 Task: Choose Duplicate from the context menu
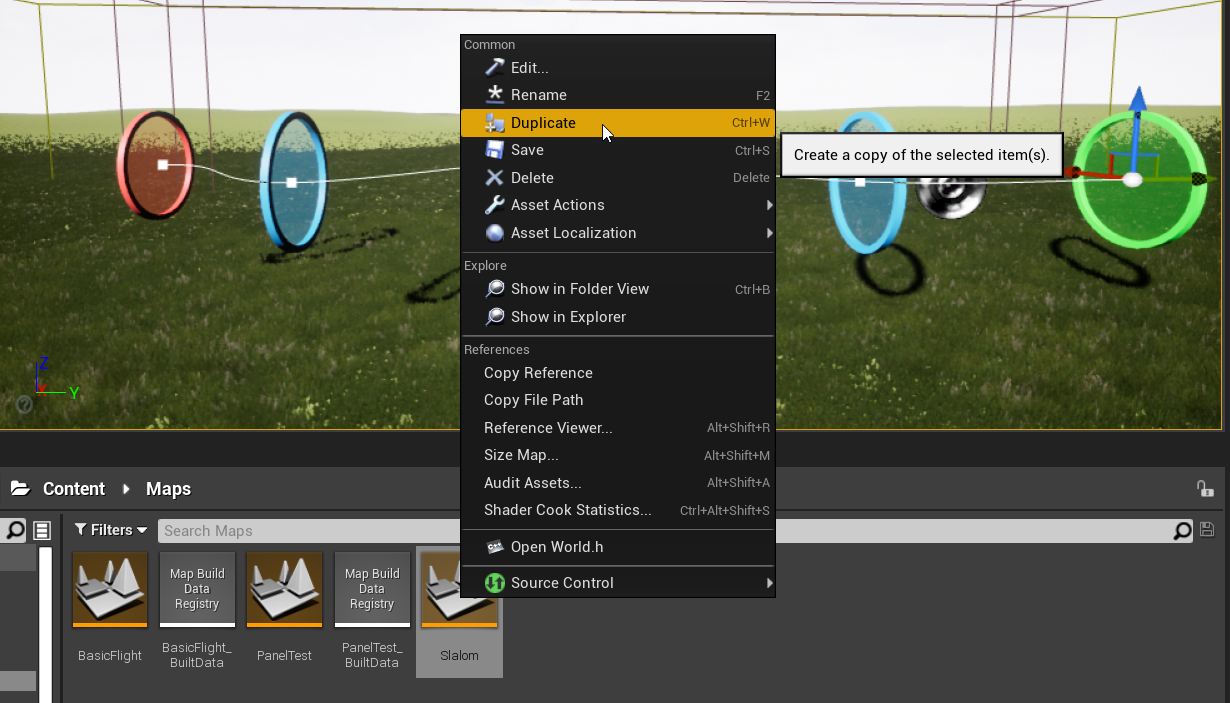click(x=543, y=123)
